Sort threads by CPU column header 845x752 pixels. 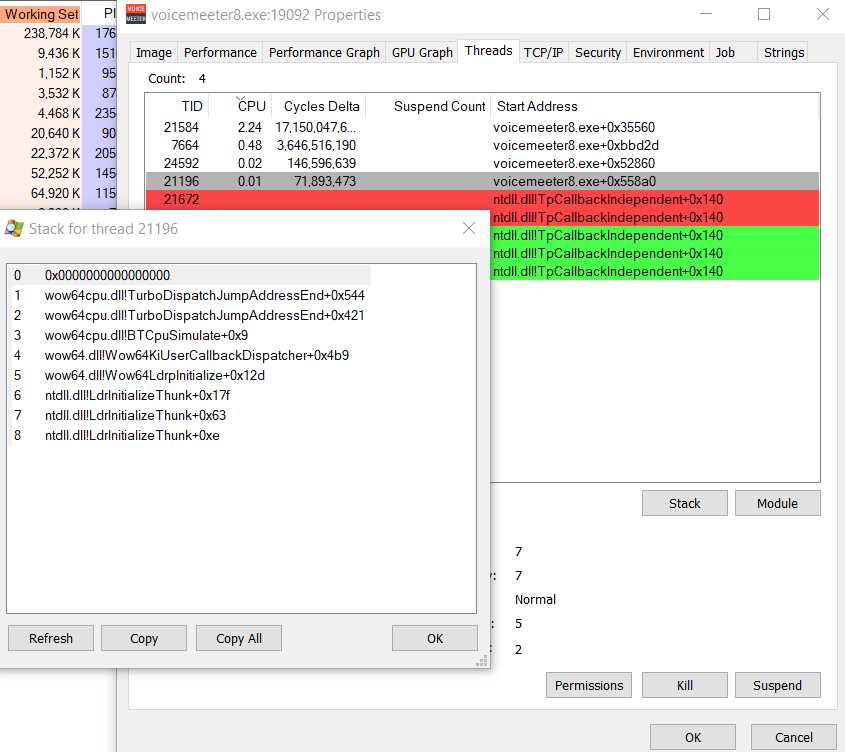click(251, 106)
